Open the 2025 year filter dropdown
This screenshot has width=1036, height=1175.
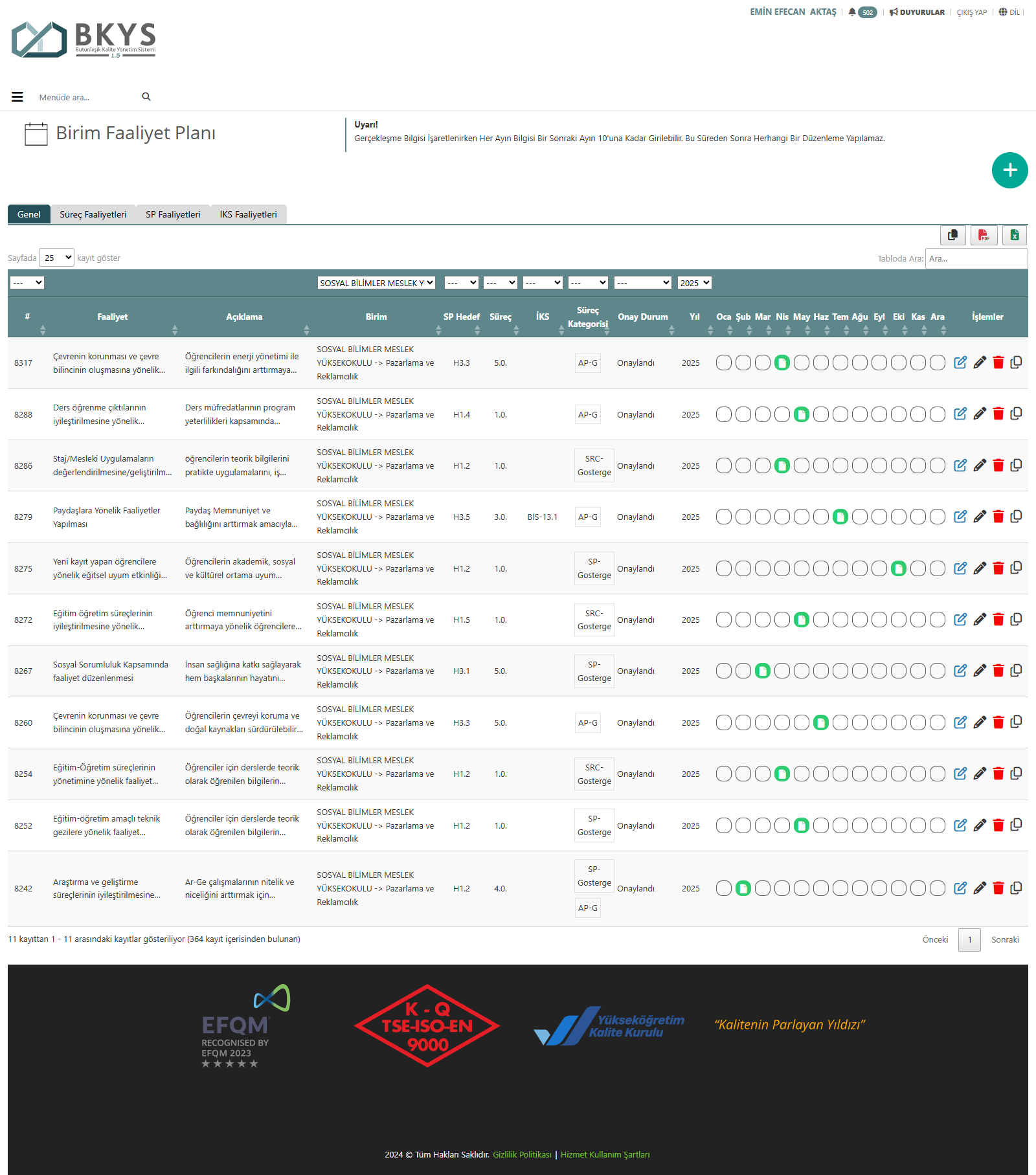pyautogui.click(x=694, y=283)
